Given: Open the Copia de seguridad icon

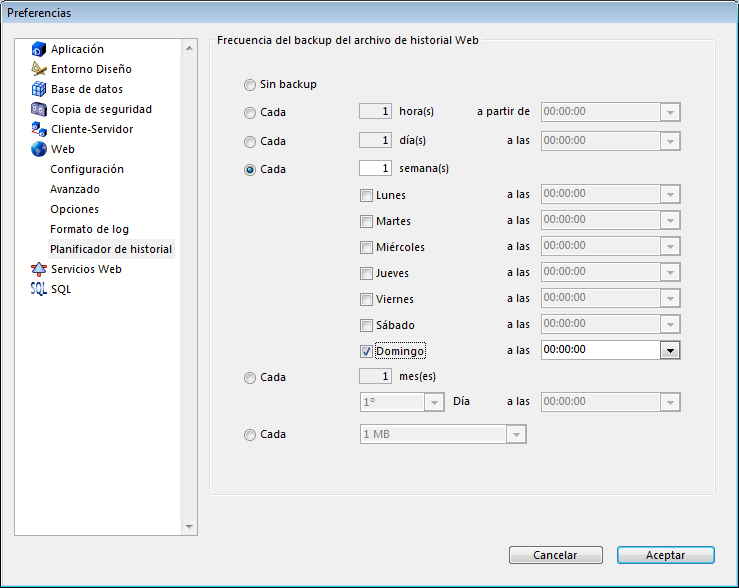Looking at the screenshot, I should point(39,109).
